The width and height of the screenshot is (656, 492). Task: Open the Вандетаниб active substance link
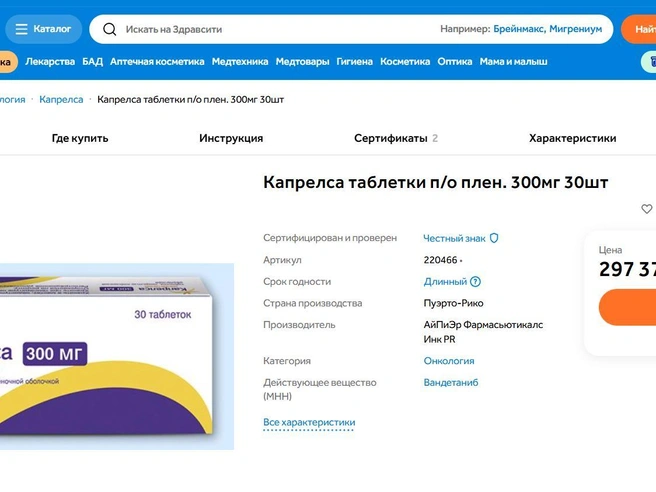click(451, 382)
